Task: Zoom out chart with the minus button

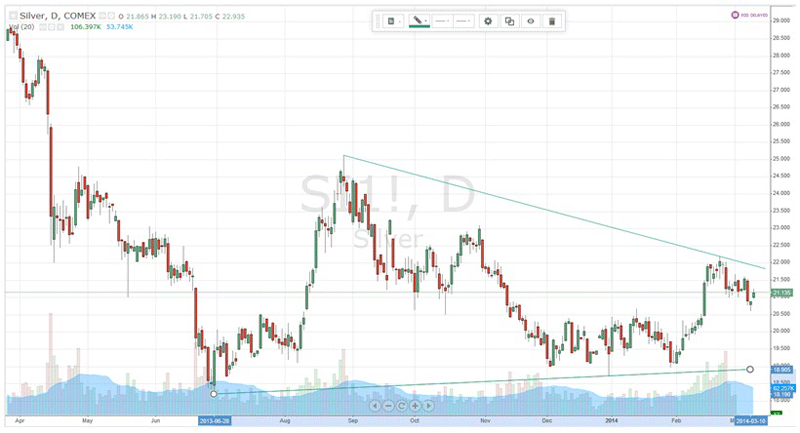Action: tap(388, 406)
